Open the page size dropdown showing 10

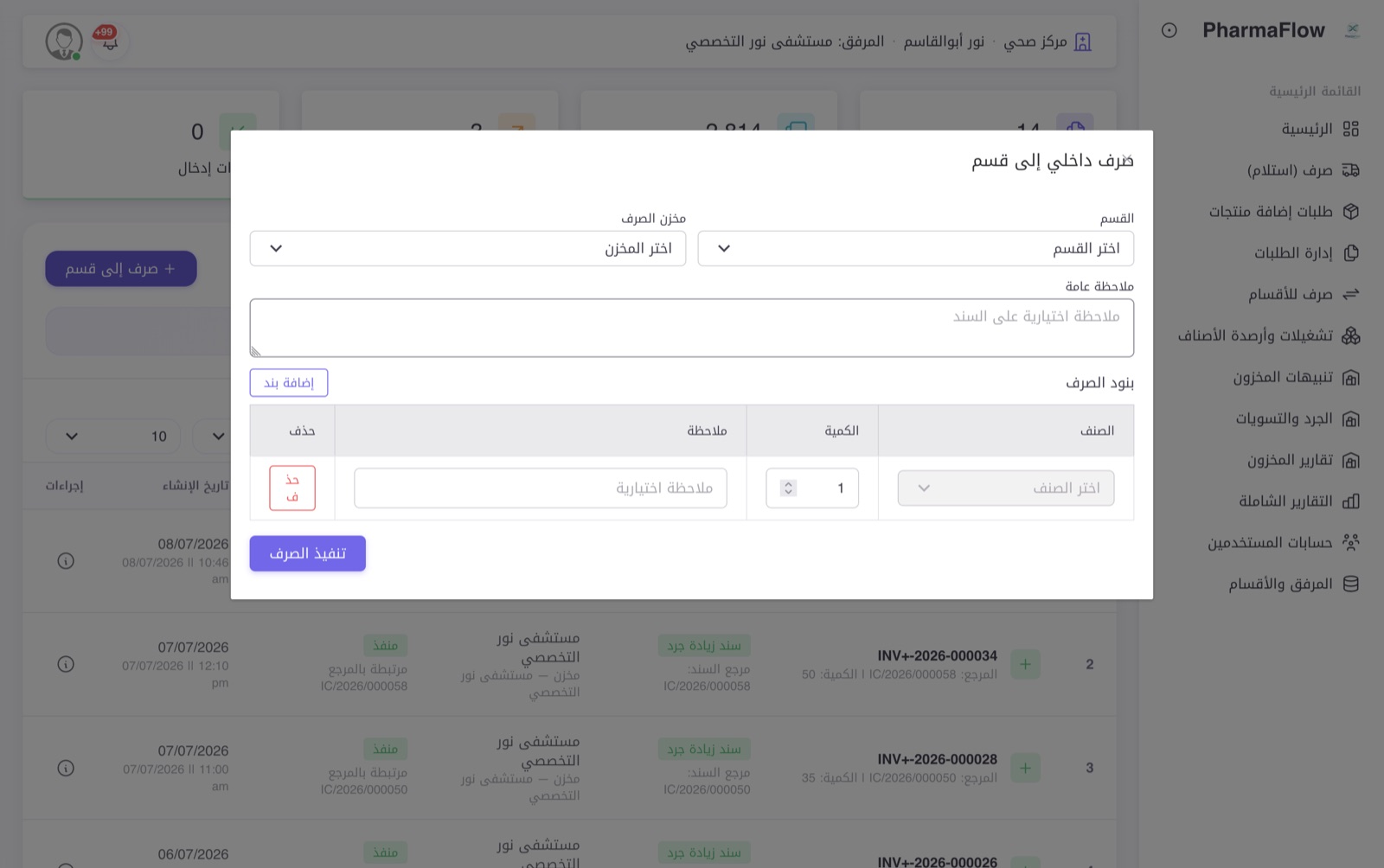click(113, 437)
